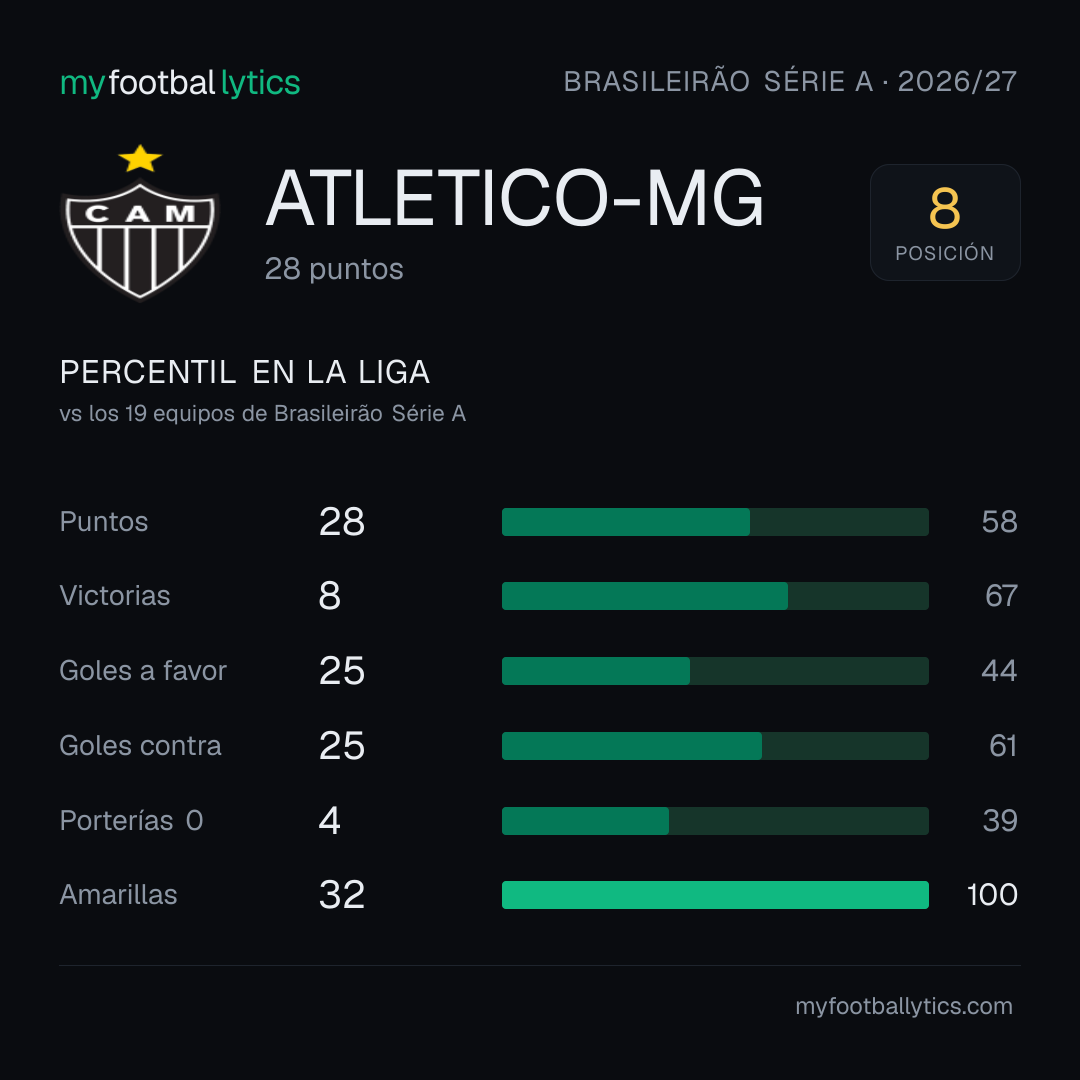Click the Porterías 0 percentile bar
This screenshot has width=1080, height=1080.
point(715,821)
